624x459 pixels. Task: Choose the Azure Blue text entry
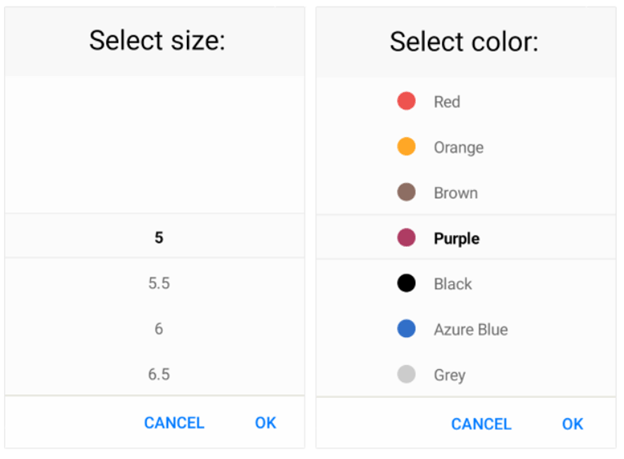pyautogui.click(x=470, y=330)
